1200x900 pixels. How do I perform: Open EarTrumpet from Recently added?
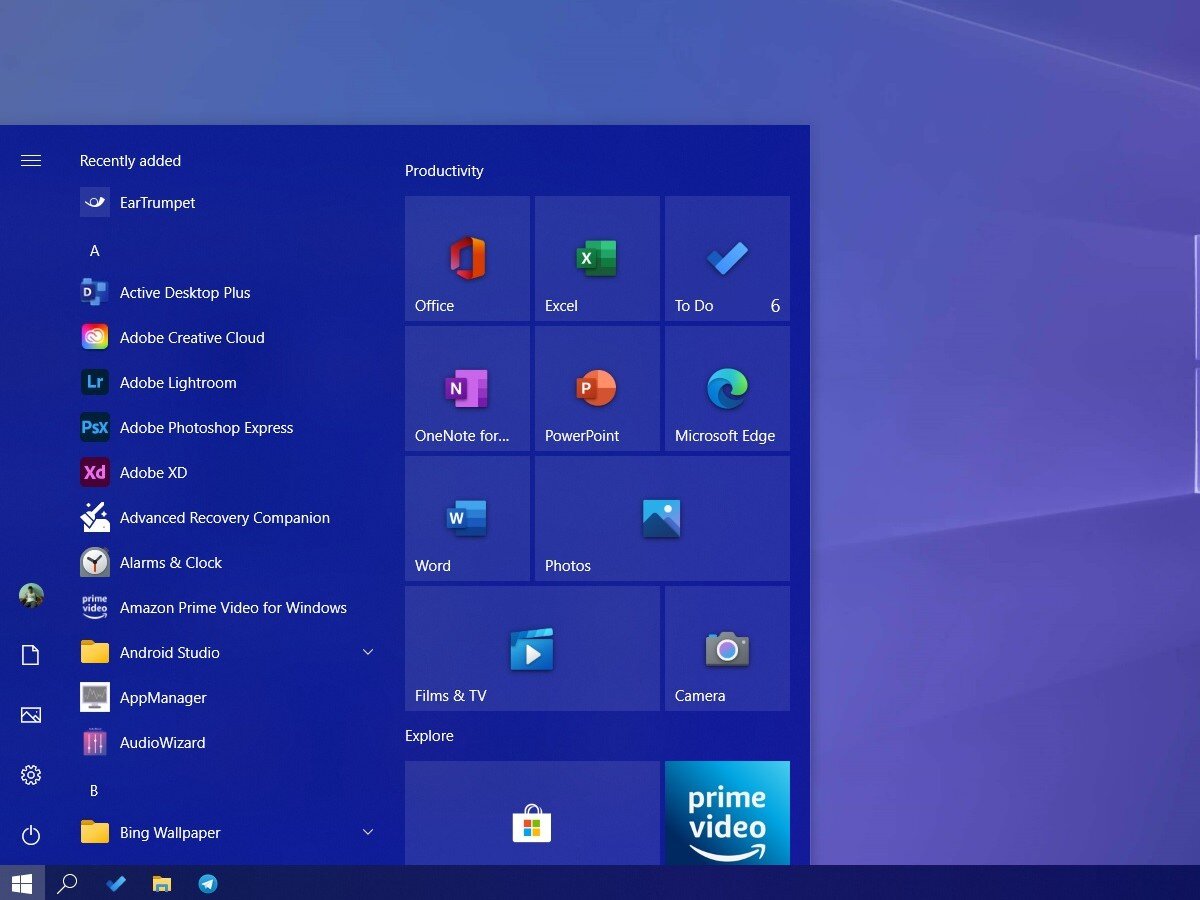[x=228, y=202]
